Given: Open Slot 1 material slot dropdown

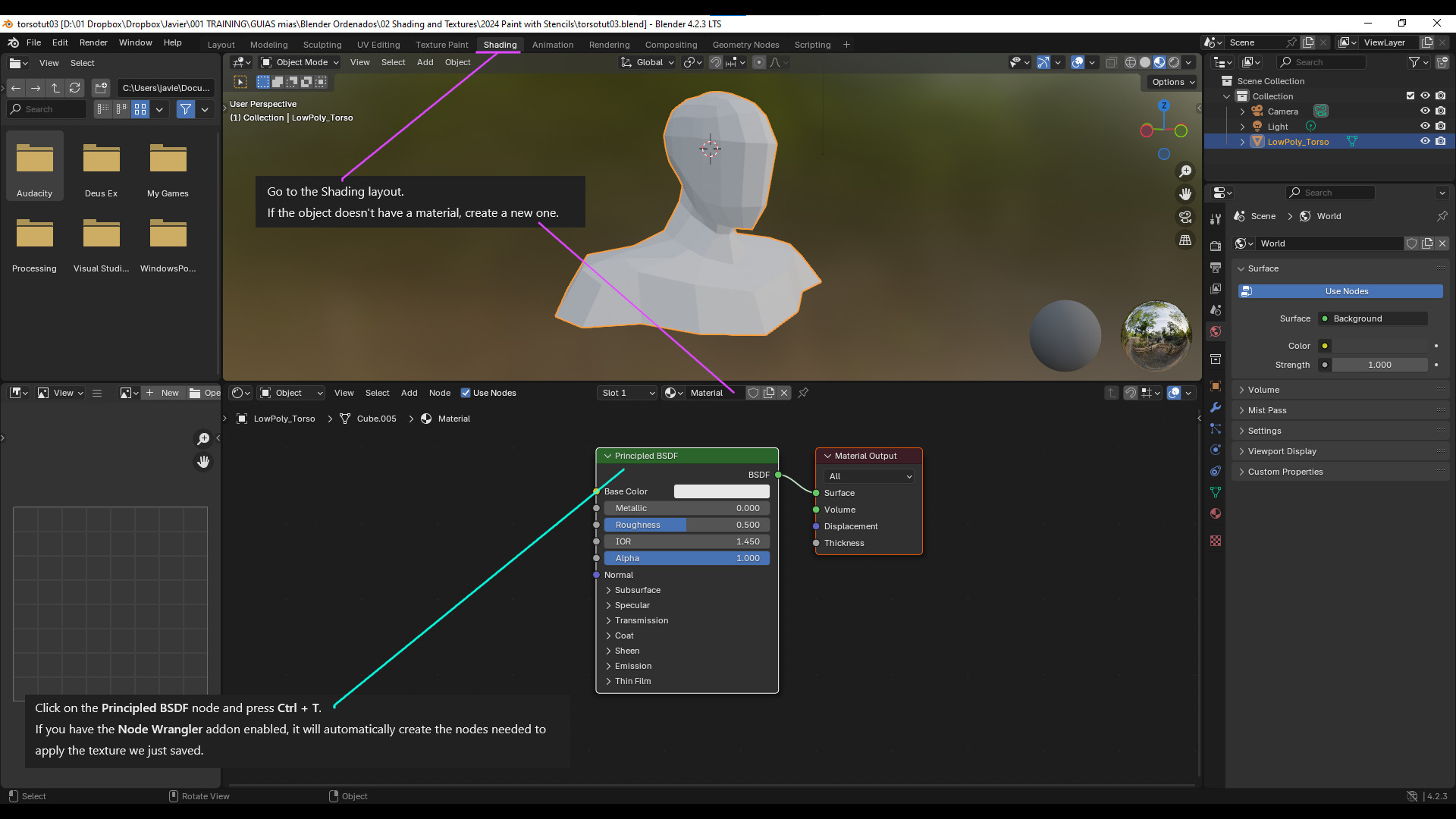Looking at the screenshot, I should [x=627, y=393].
